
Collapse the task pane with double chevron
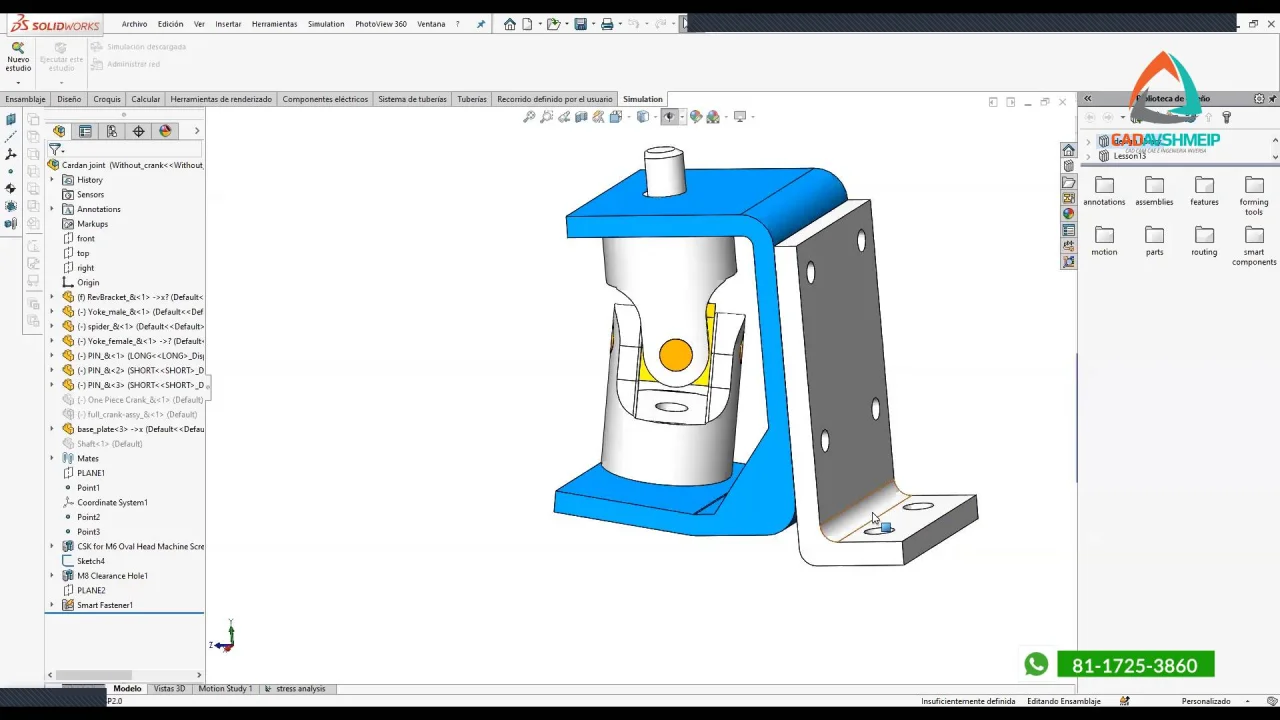click(x=1088, y=99)
